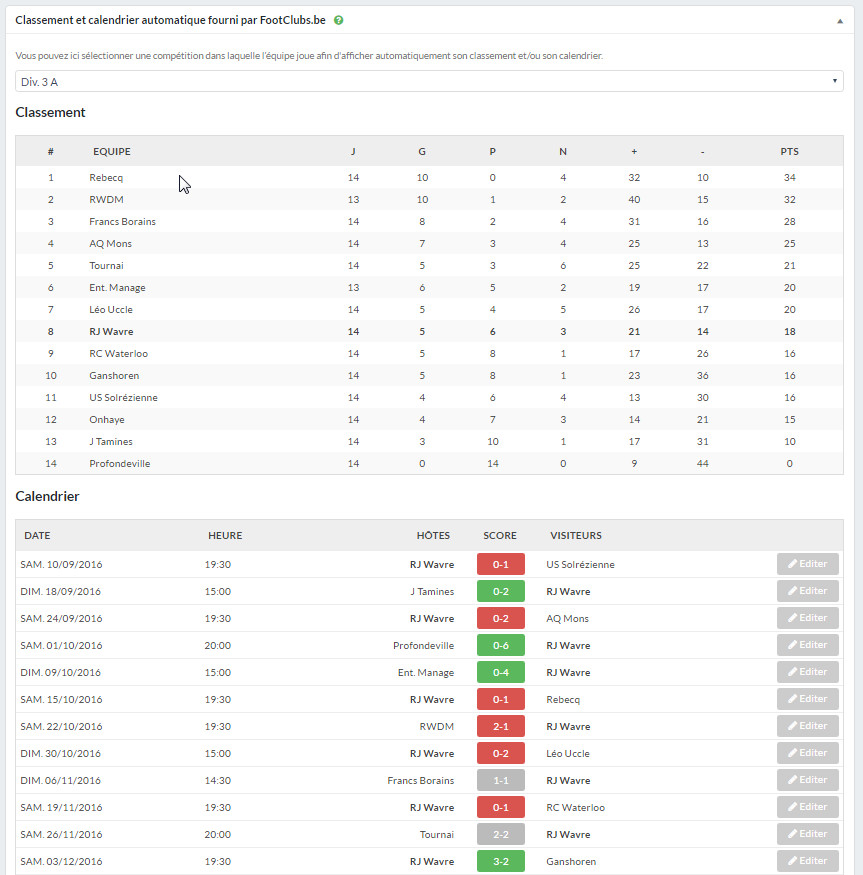Click the DATE column header in Calendrier
This screenshot has height=875, width=863.
pos(37,535)
